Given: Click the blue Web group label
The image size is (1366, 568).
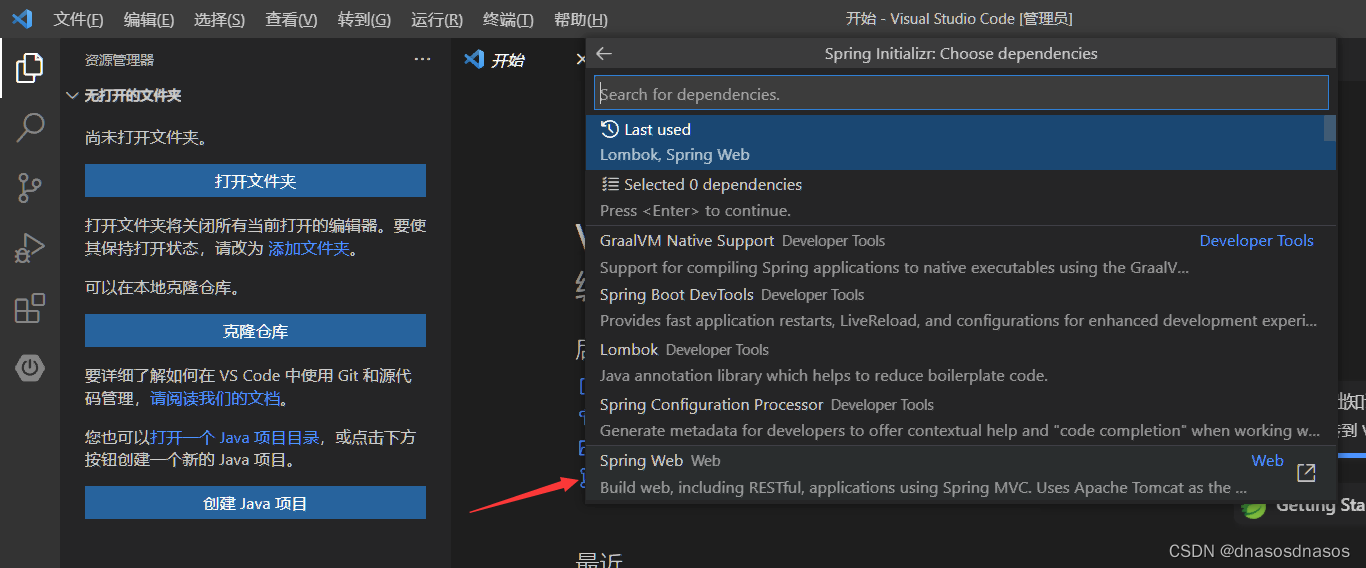Looking at the screenshot, I should click(1267, 460).
